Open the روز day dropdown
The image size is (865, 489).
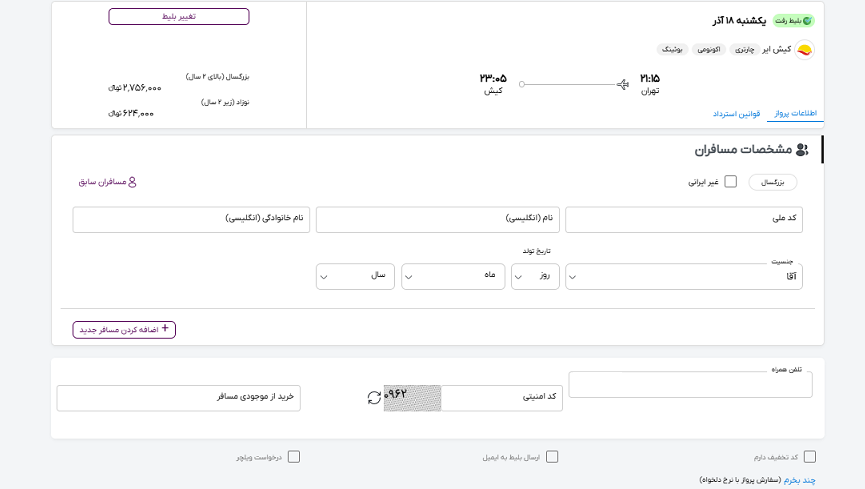coord(535,277)
